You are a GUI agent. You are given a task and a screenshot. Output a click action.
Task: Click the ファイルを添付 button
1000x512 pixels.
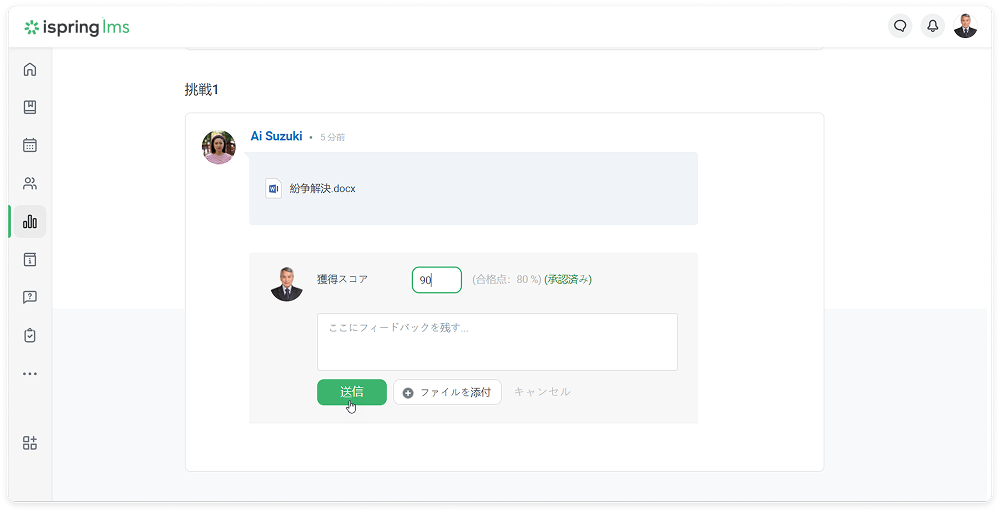447,392
